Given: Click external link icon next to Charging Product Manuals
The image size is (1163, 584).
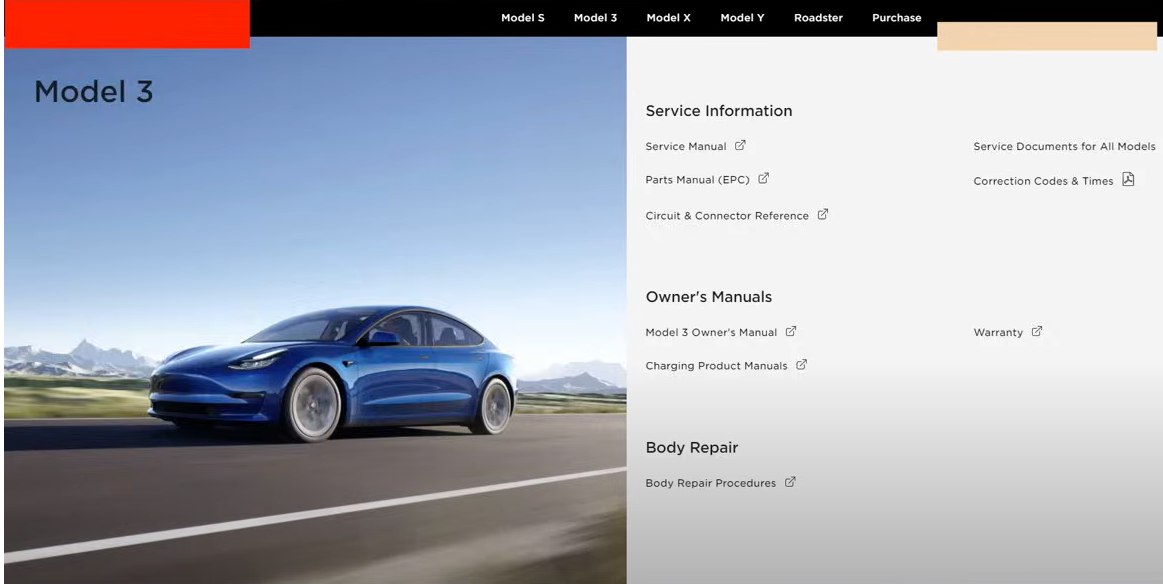Looking at the screenshot, I should pyautogui.click(x=801, y=365).
